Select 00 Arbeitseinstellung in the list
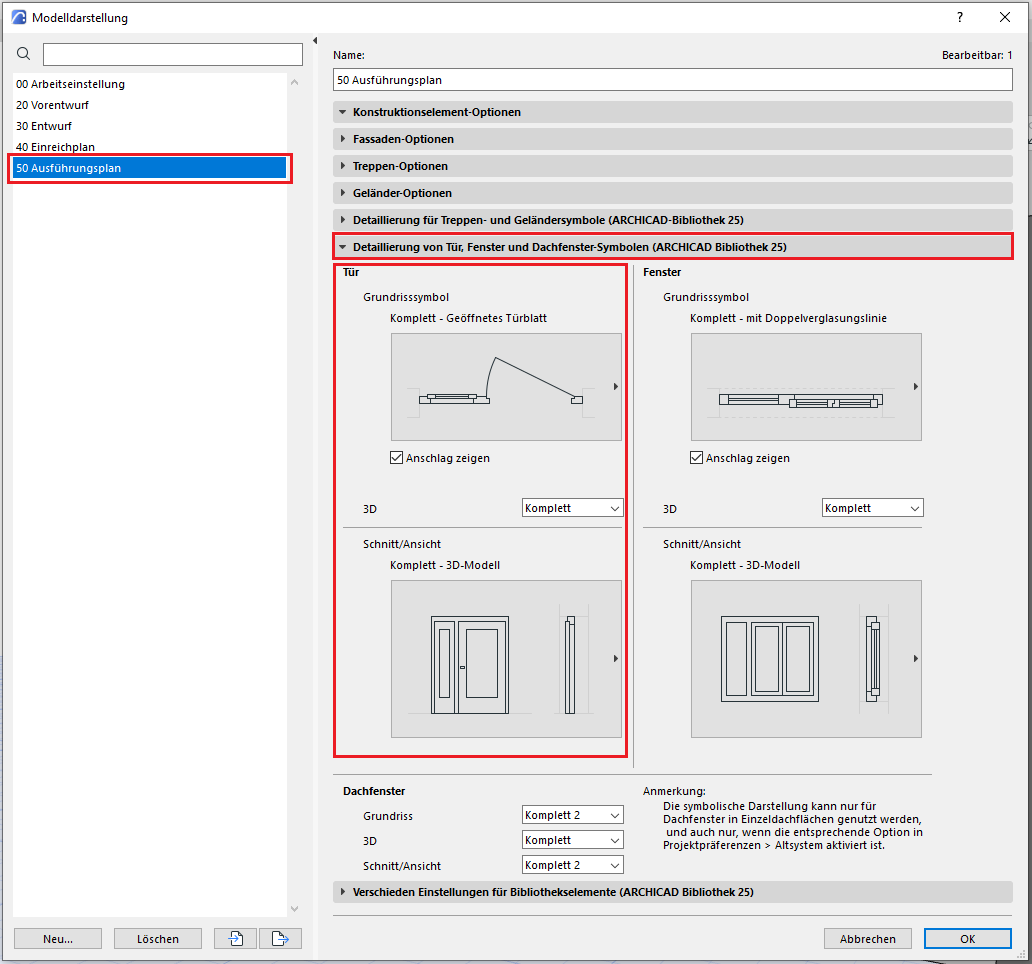1032x964 pixels. 70,84
